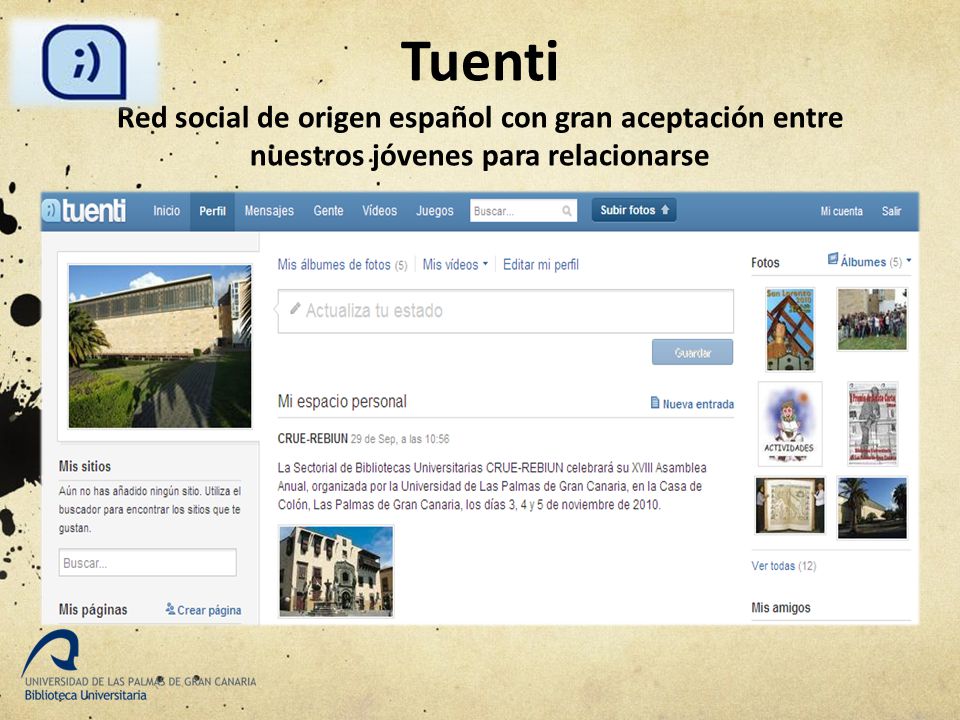Open Ver todas (12) photos link
This screenshot has width=960, height=720.
coord(784,566)
